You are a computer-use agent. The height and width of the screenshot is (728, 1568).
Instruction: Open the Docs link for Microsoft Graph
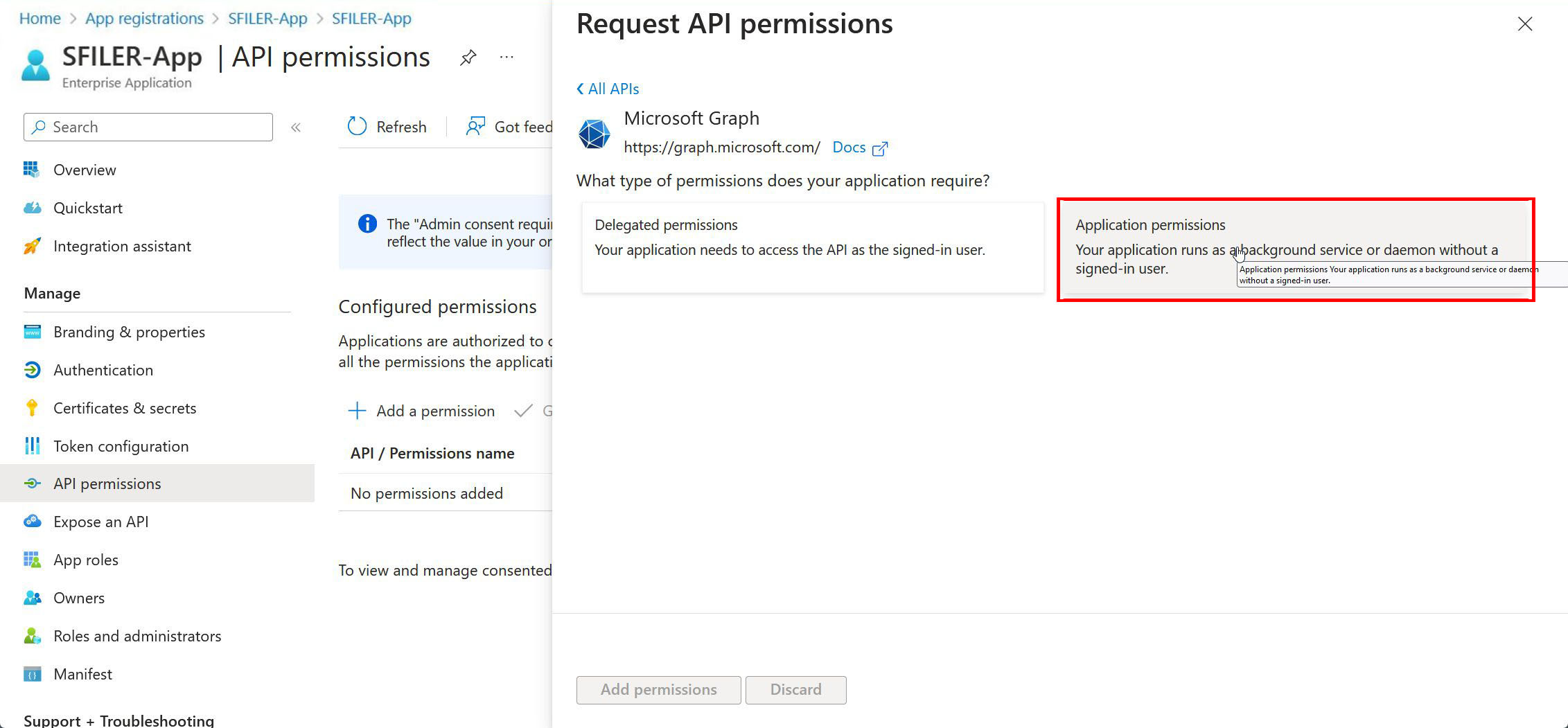pyautogui.click(x=849, y=148)
